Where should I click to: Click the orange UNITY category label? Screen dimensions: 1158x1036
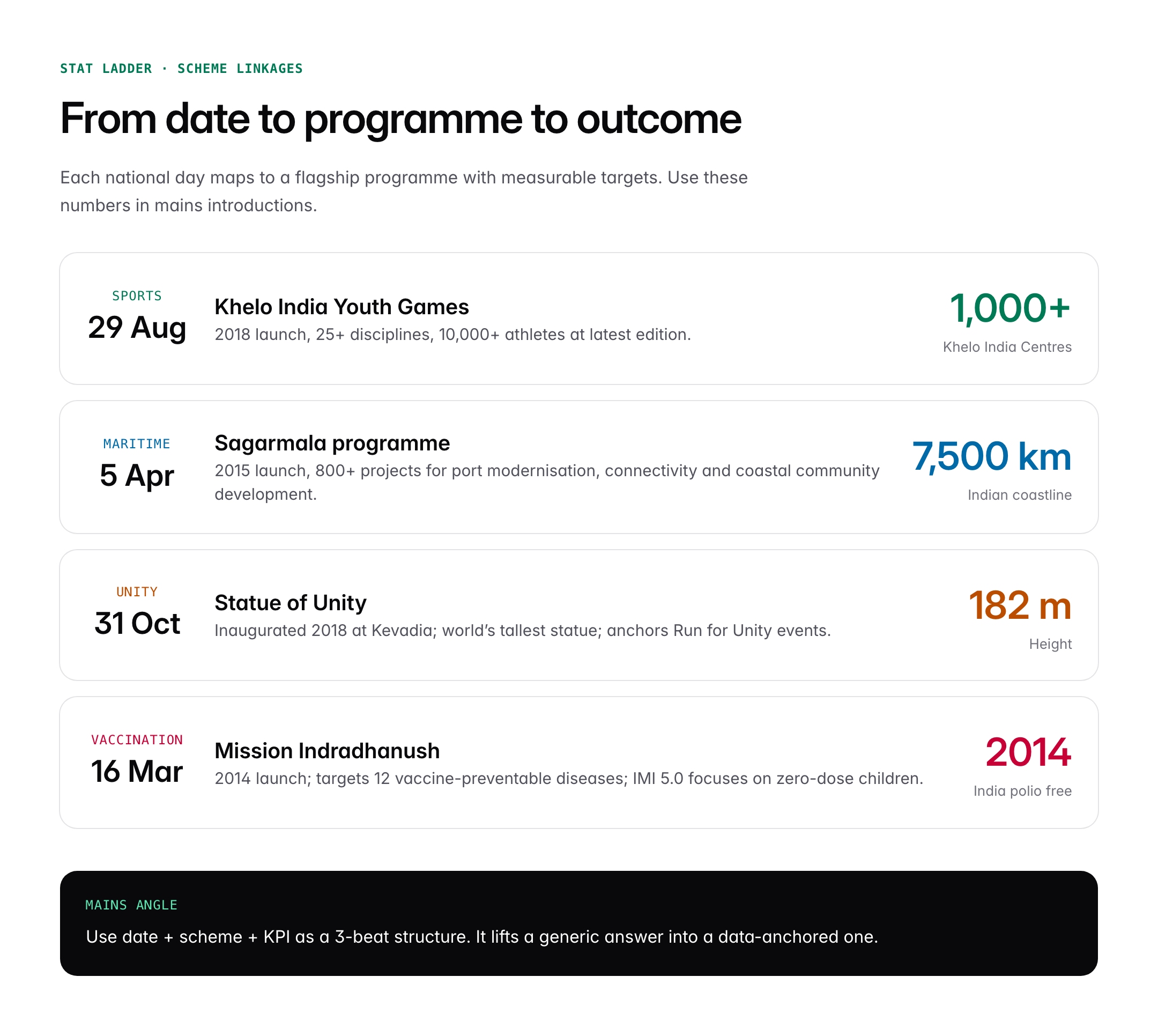point(137,592)
